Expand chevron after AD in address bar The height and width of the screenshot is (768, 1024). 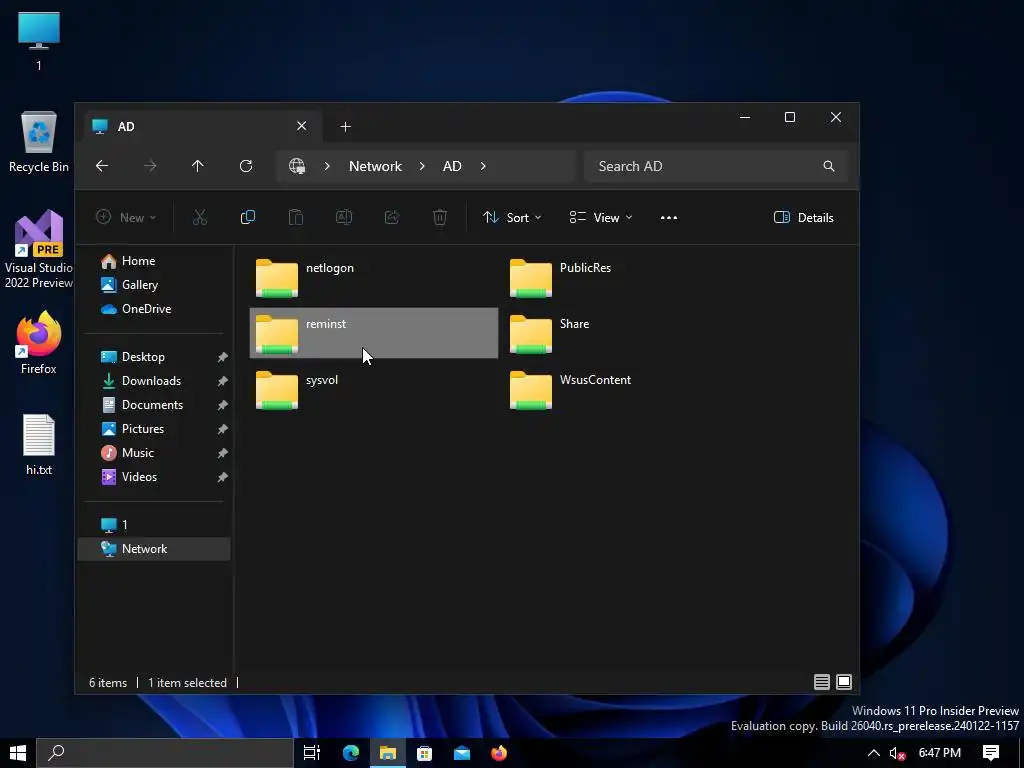tap(483, 166)
